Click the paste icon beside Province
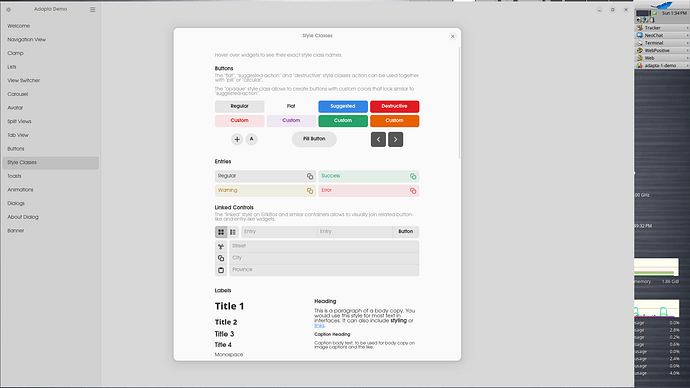The width and height of the screenshot is (690, 388). click(x=221, y=270)
